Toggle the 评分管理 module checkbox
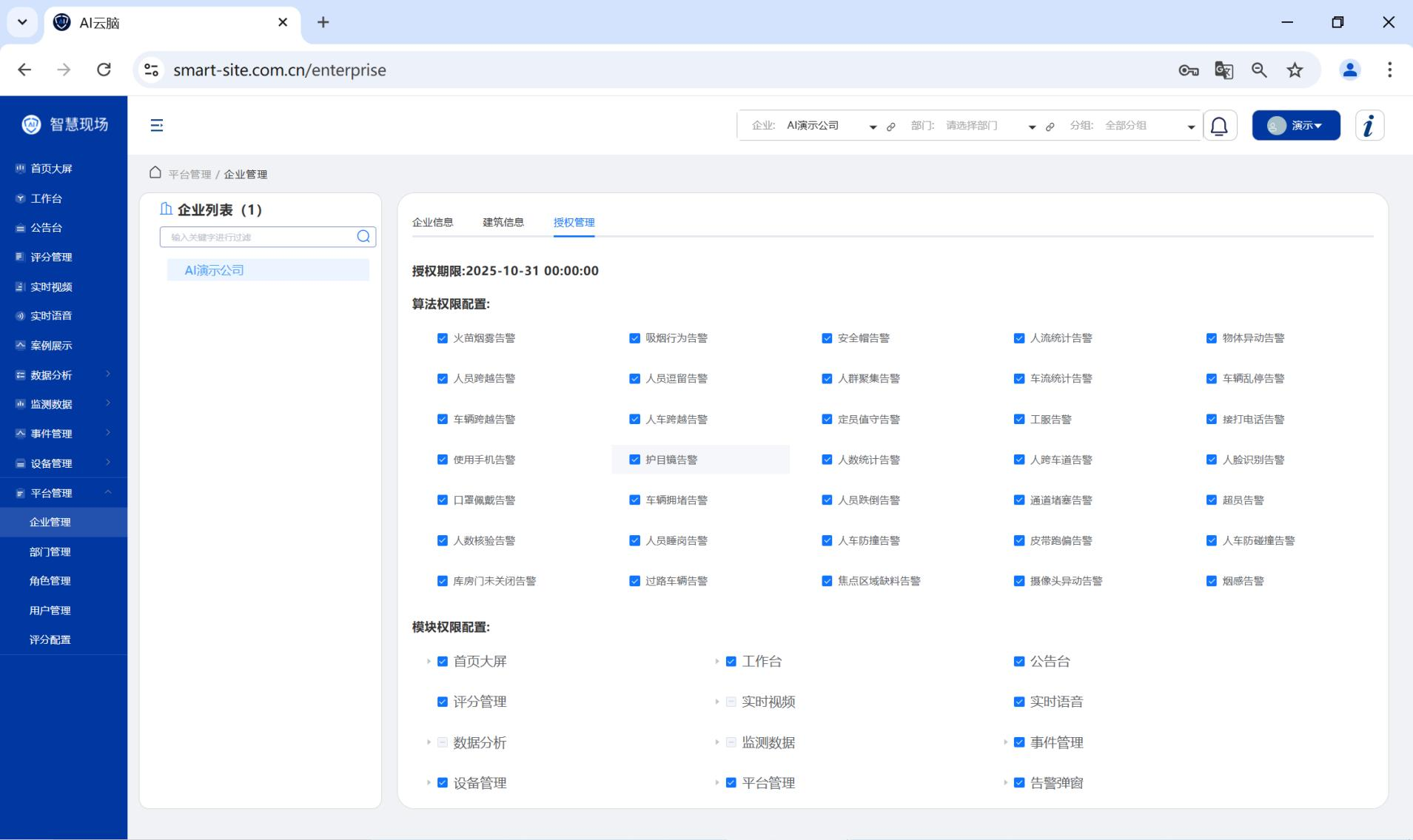Screen dimensions: 1413x840 (442, 702)
